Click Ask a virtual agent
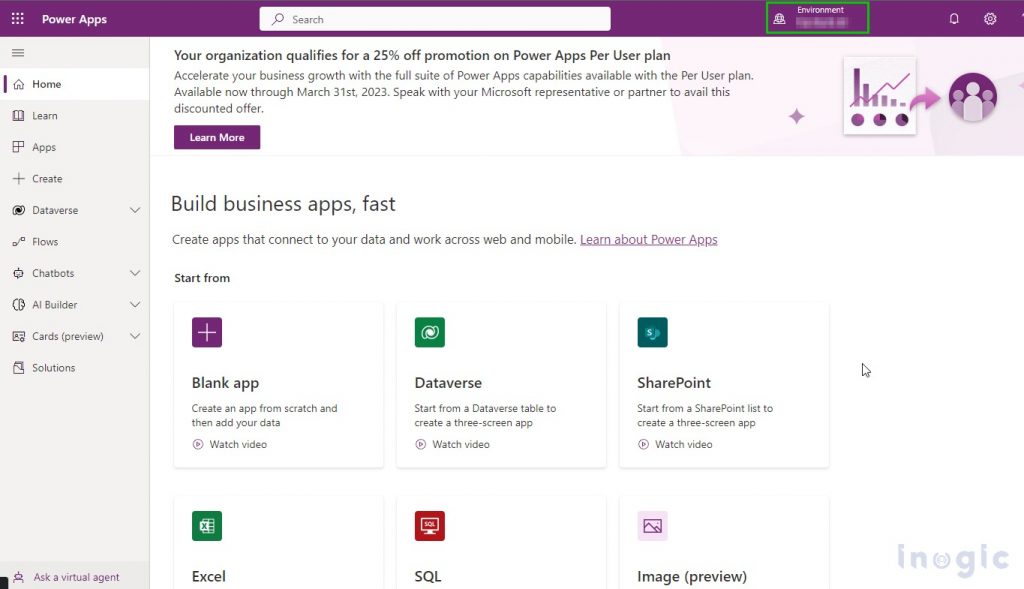This screenshot has height=589, width=1024. click(x=74, y=577)
